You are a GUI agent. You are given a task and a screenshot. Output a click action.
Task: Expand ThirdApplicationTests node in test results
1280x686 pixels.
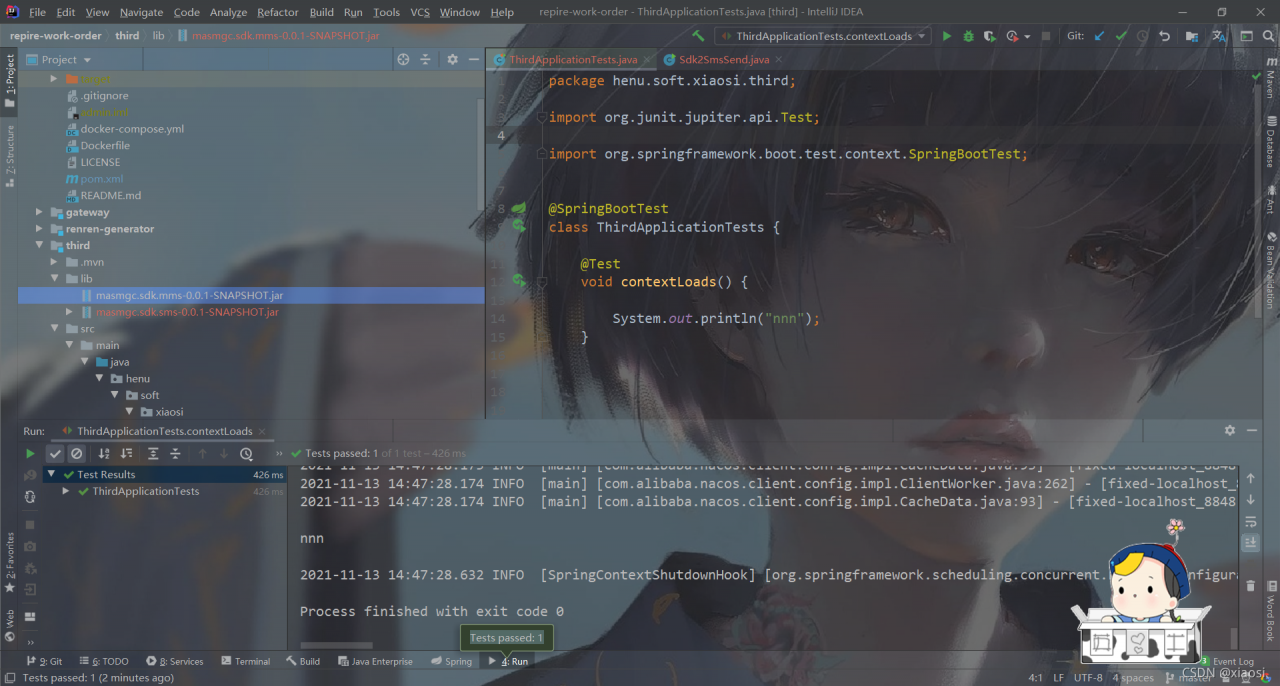[66, 492]
